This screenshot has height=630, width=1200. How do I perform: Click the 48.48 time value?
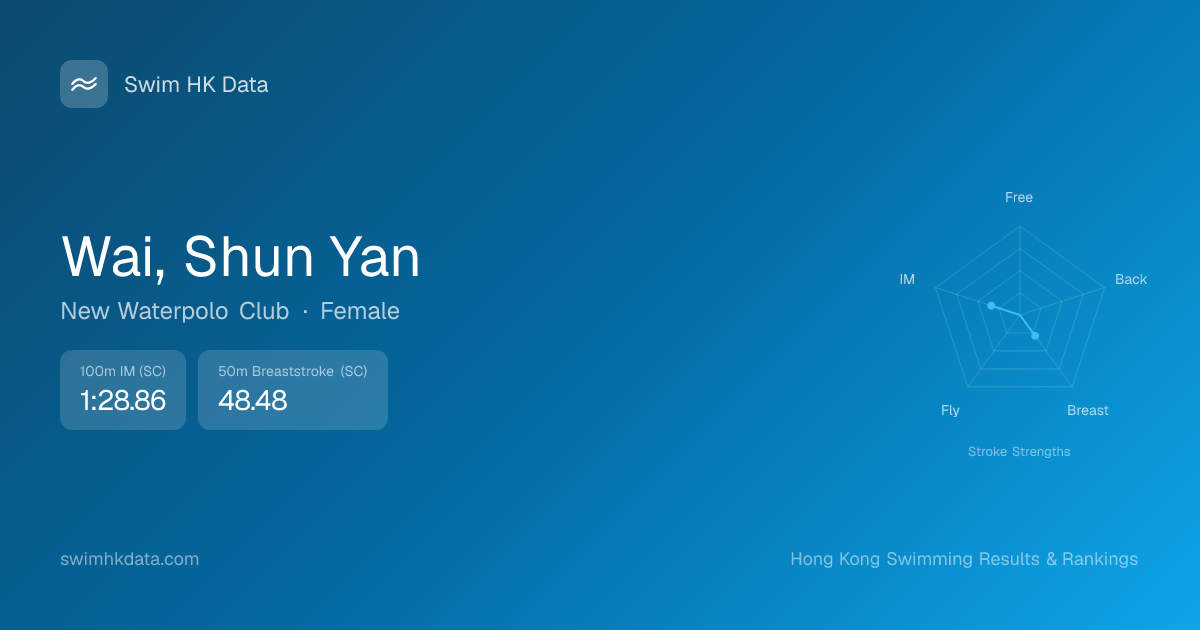coord(253,401)
